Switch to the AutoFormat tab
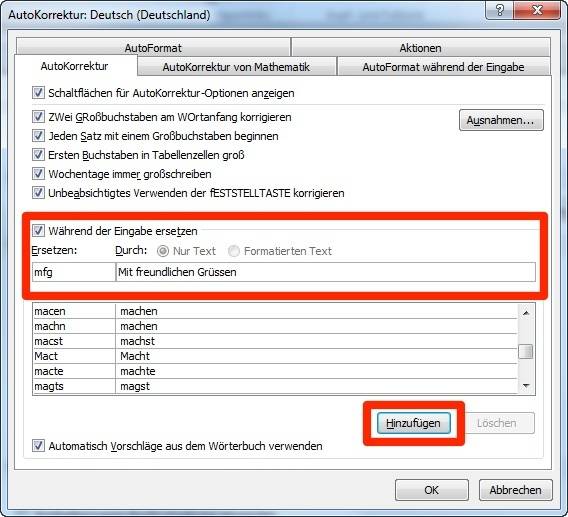This screenshot has width=568, height=517. 153,47
